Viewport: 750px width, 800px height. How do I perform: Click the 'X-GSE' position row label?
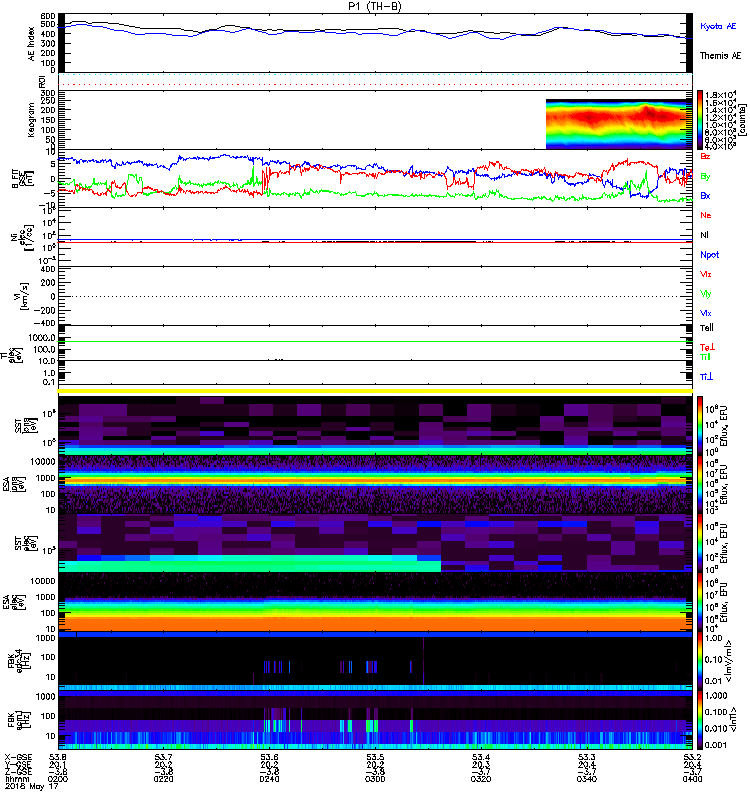pos(17,757)
